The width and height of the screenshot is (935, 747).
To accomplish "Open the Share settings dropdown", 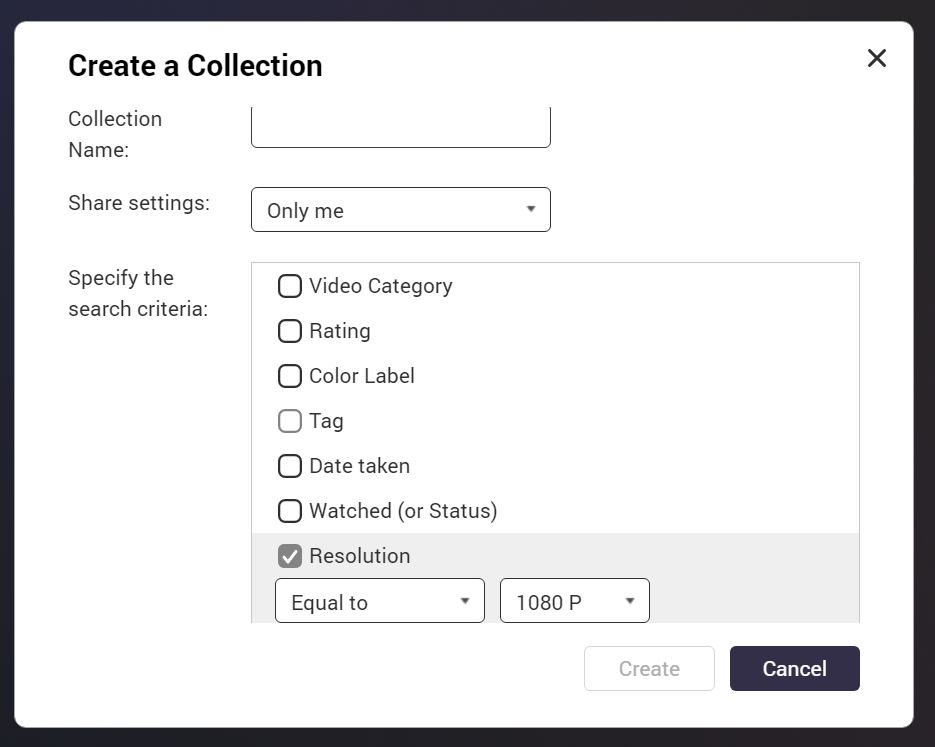I will click(401, 210).
